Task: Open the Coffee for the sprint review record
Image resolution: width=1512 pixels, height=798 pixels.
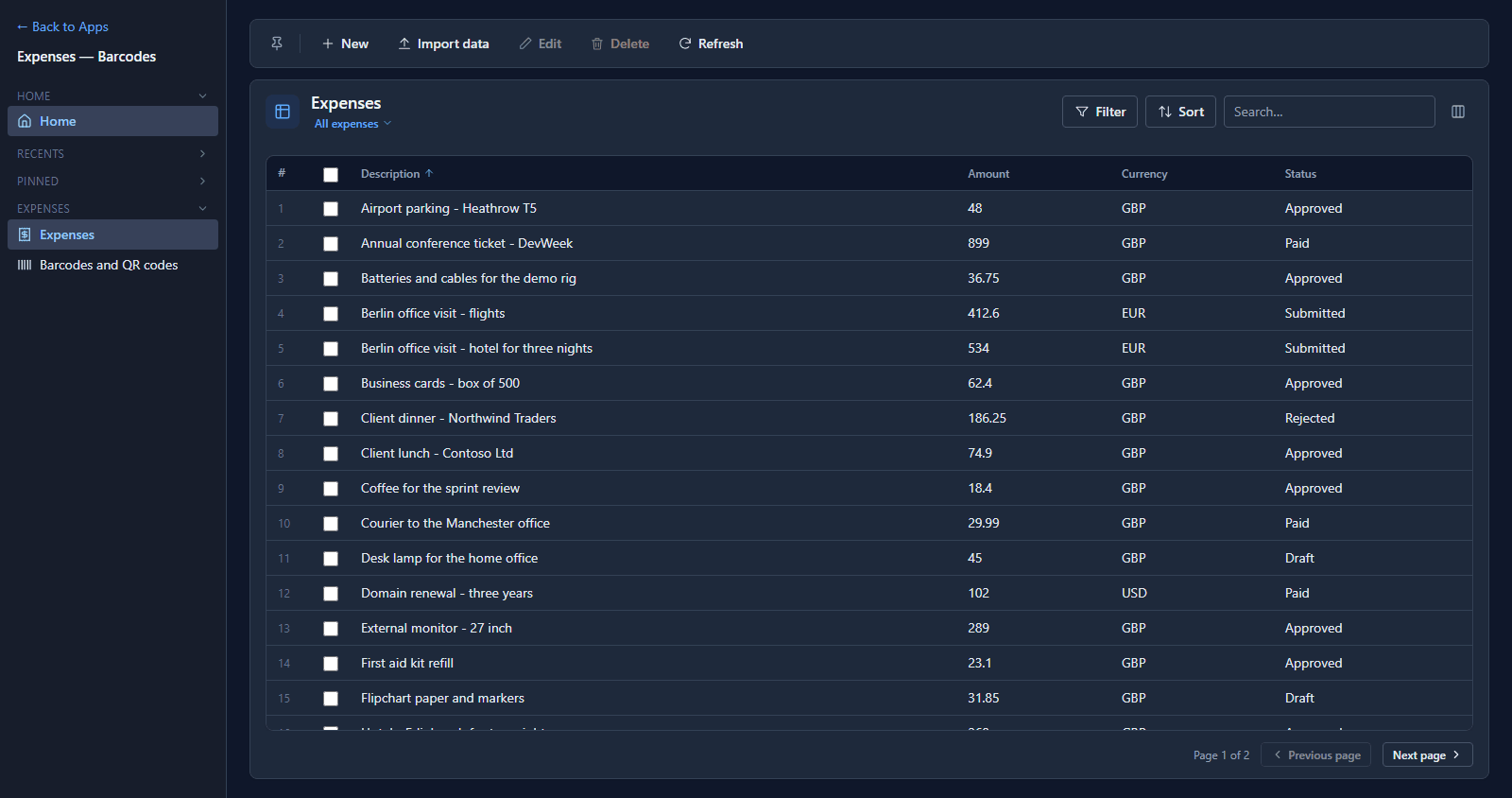Action: point(440,488)
